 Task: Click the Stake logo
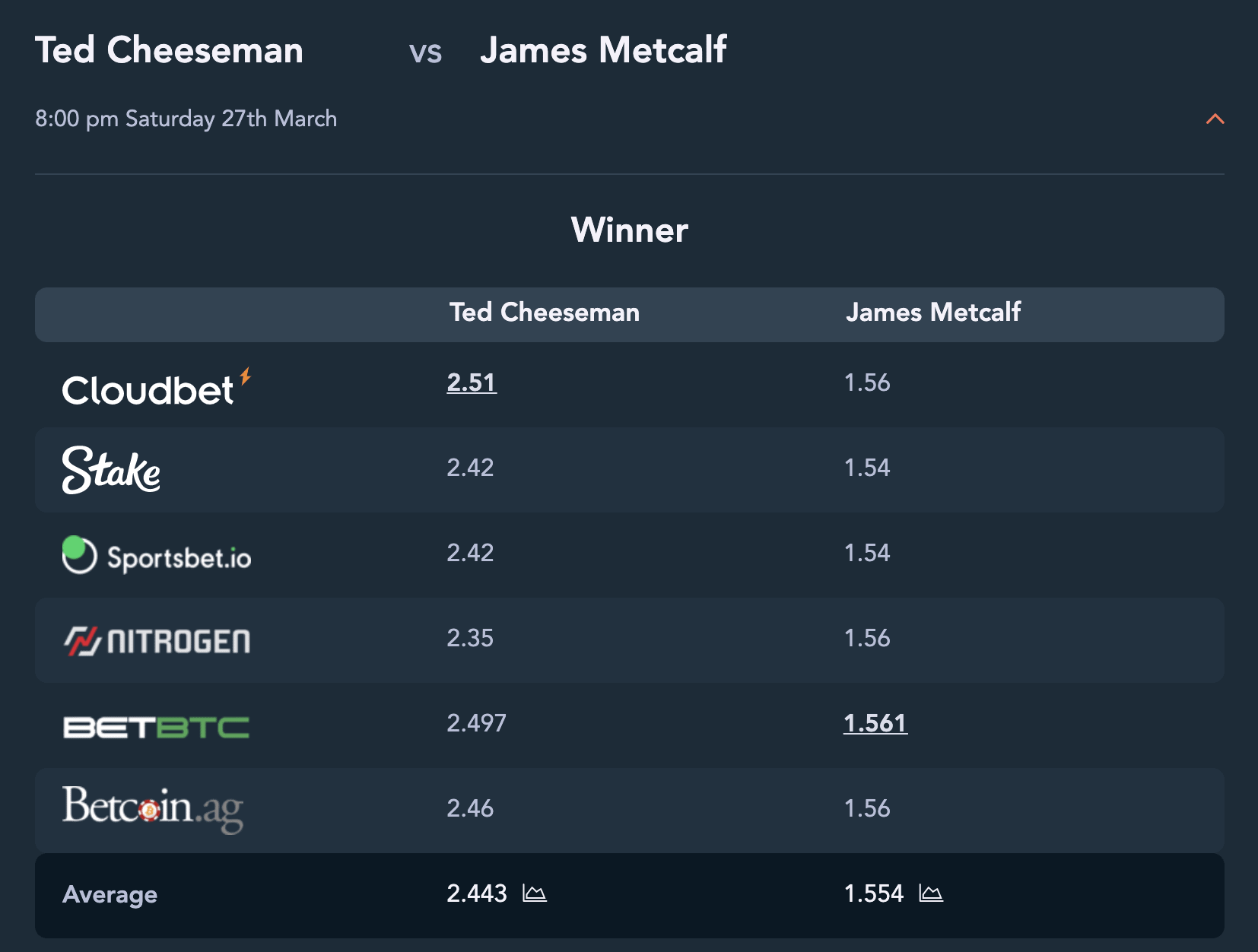(111, 470)
